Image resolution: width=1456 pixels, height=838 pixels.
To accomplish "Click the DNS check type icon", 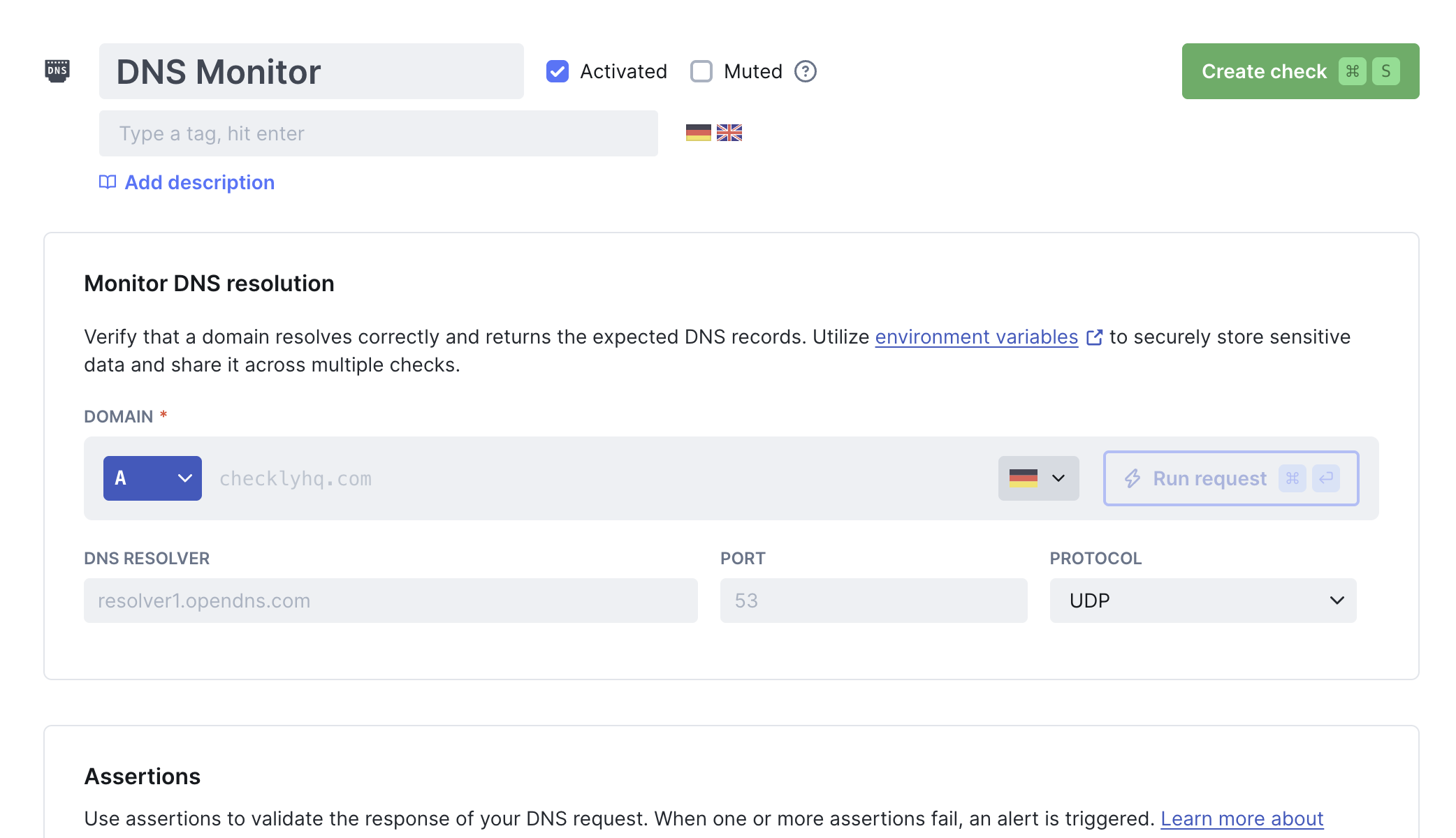I will [x=57, y=71].
